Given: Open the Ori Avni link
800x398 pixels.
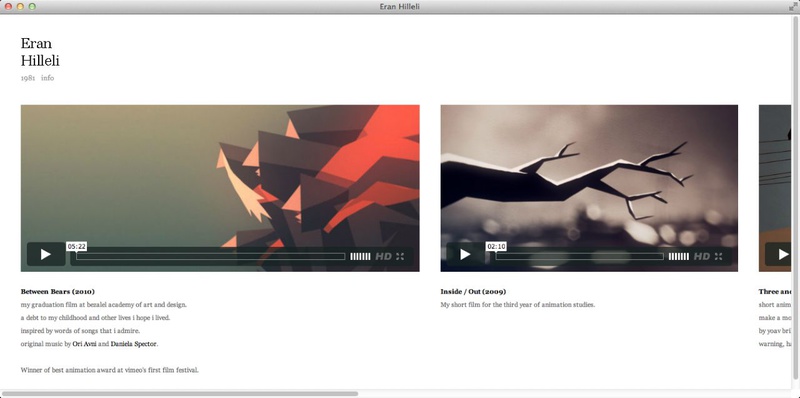Looking at the screenshot, I should [x=84, y=344].
